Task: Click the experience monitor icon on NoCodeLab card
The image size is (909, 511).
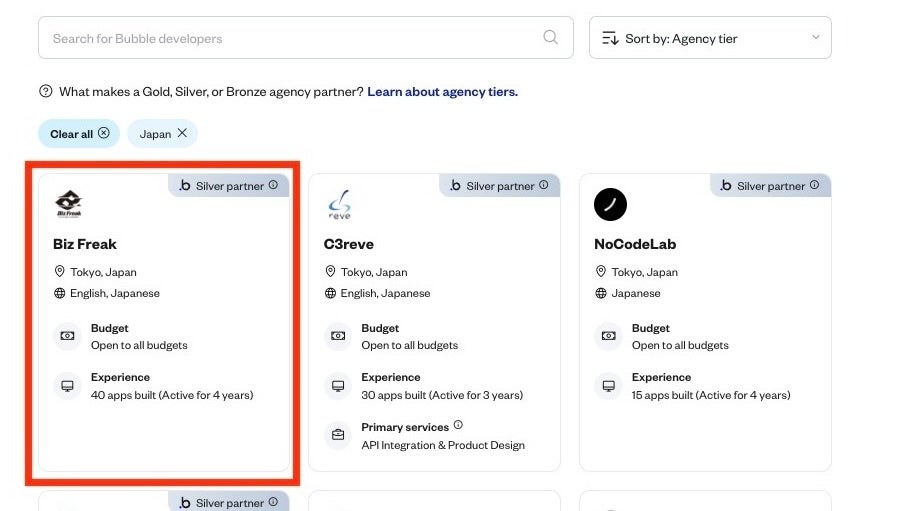Action: [609, 386]
